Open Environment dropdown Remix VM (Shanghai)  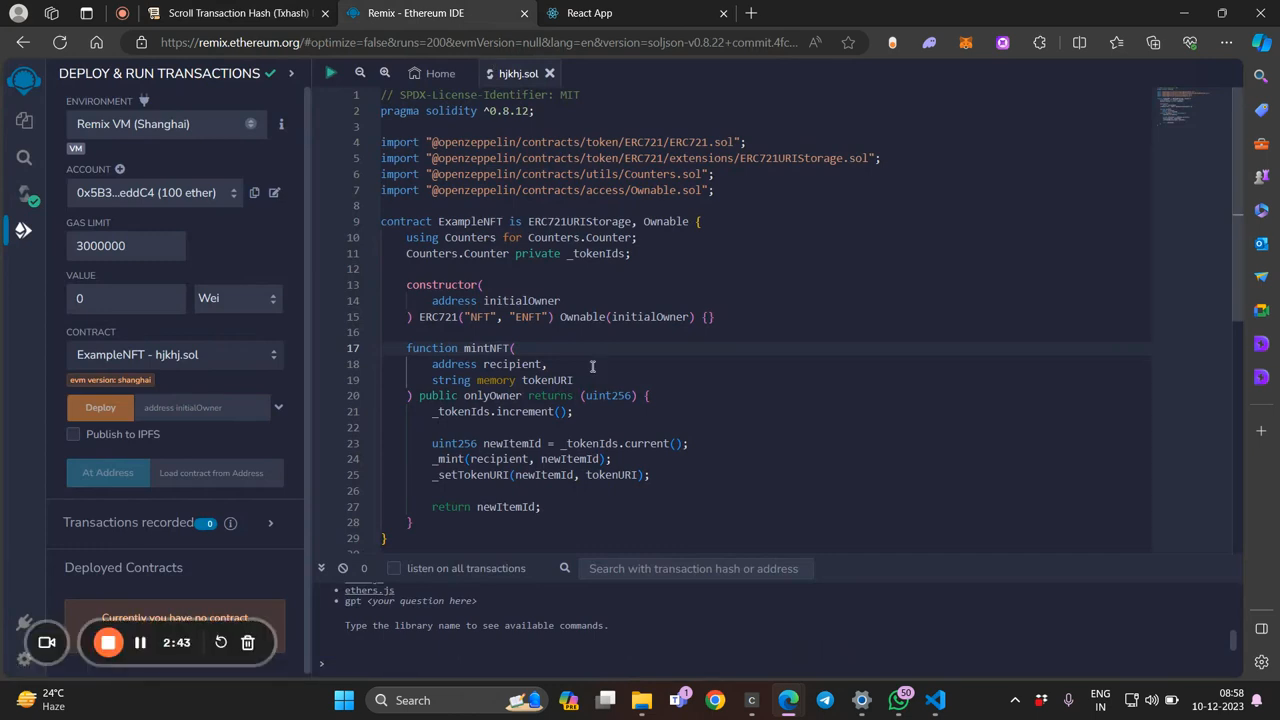166,124
